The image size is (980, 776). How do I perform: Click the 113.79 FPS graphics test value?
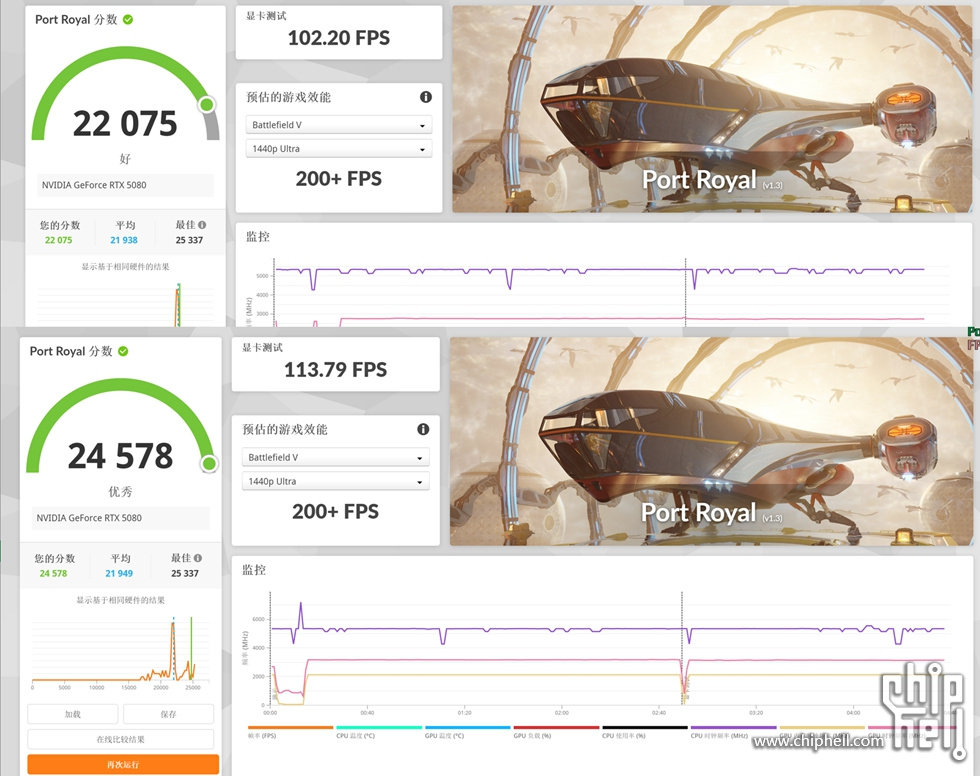336,370
